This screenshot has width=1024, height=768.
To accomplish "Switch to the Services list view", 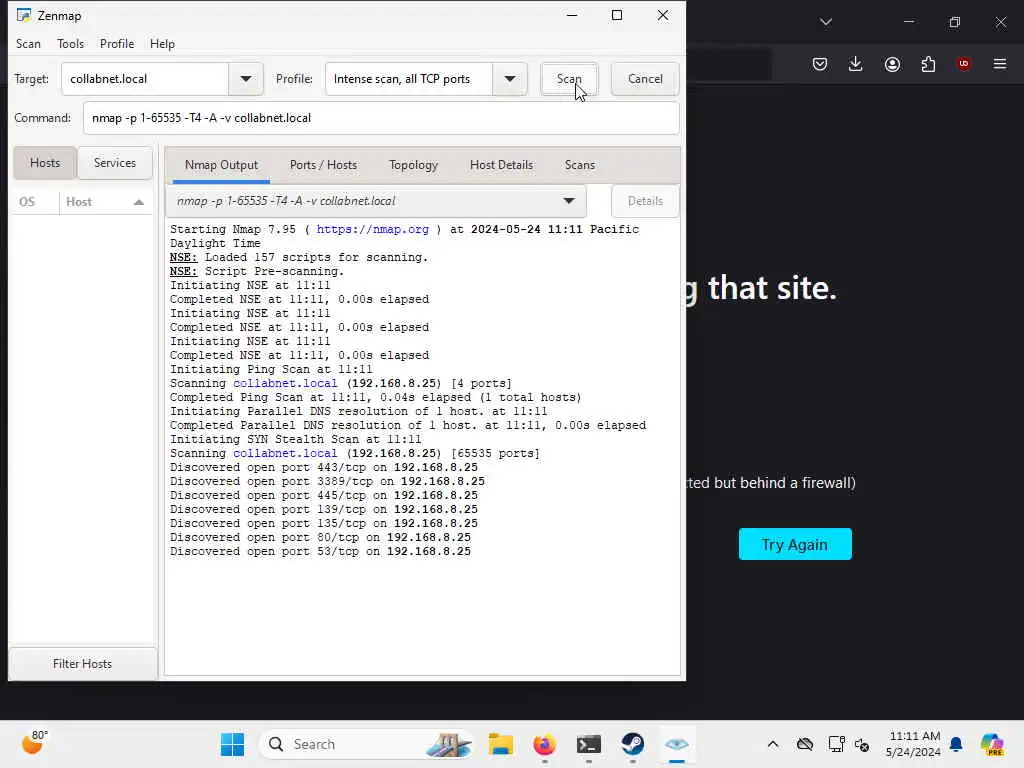I will tap(114, 163).
